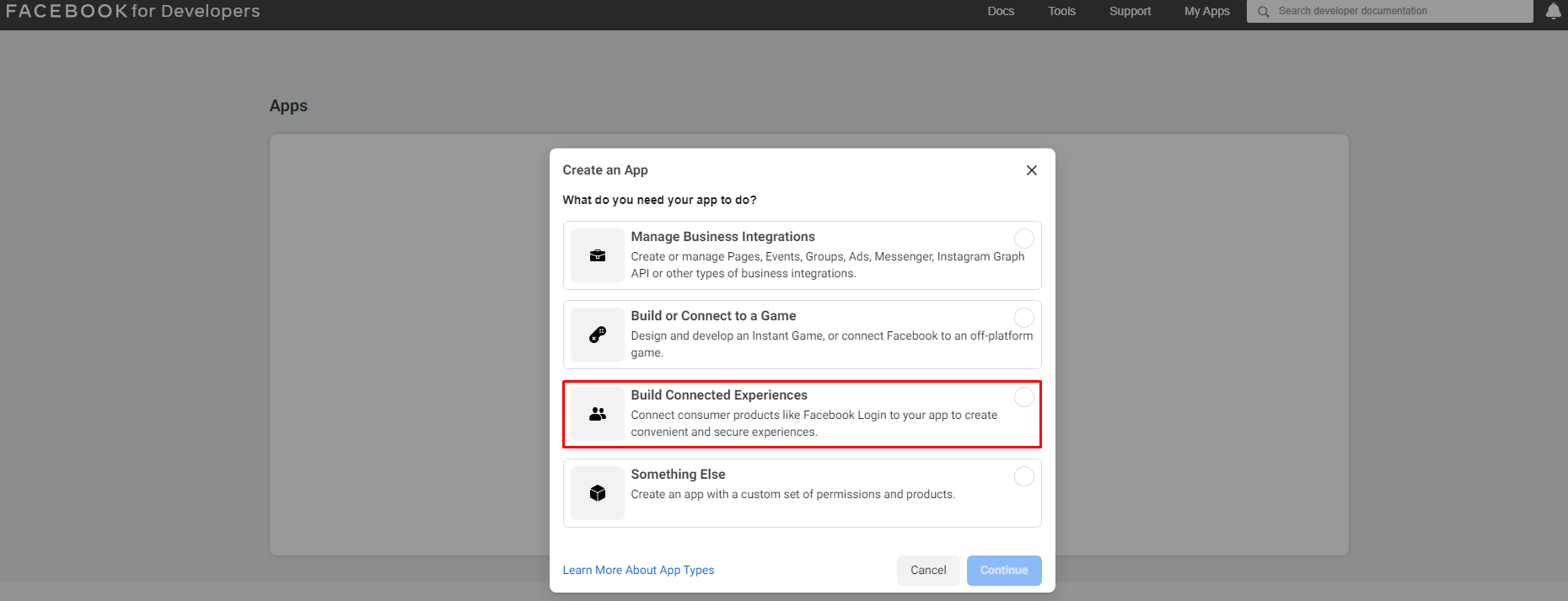Open notifications via the bell icon
1568x601 pixels.
tap(1553, 11)
